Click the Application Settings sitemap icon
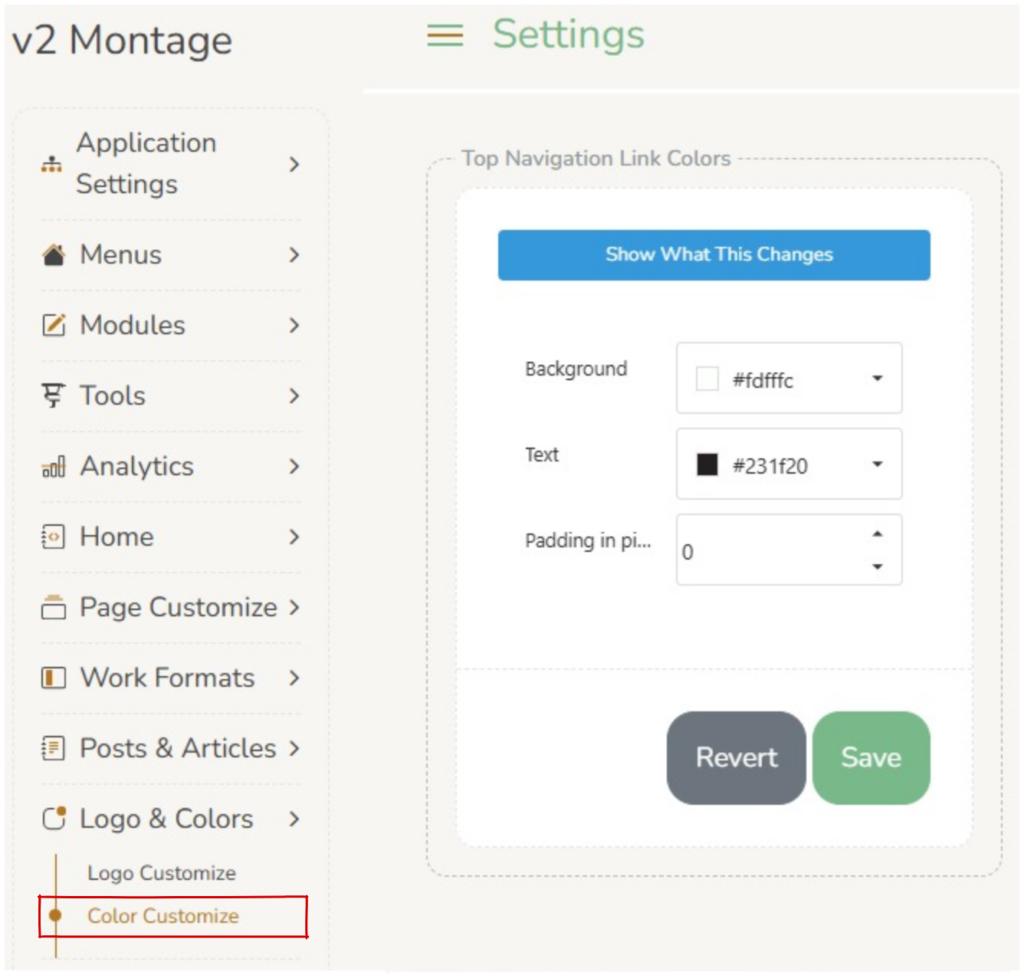Viewport: 1024px width, 975px height. (51, 164)
